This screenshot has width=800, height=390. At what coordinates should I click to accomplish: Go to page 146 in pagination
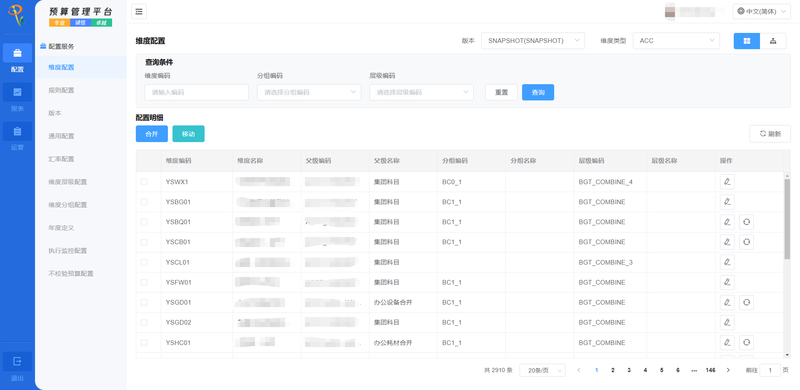tap(710, 370)
